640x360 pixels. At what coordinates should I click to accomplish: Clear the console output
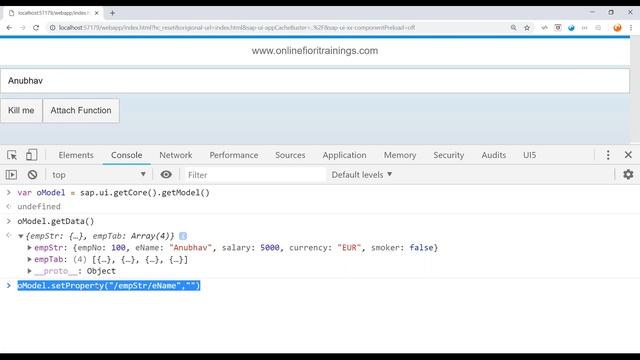(32, 175)
